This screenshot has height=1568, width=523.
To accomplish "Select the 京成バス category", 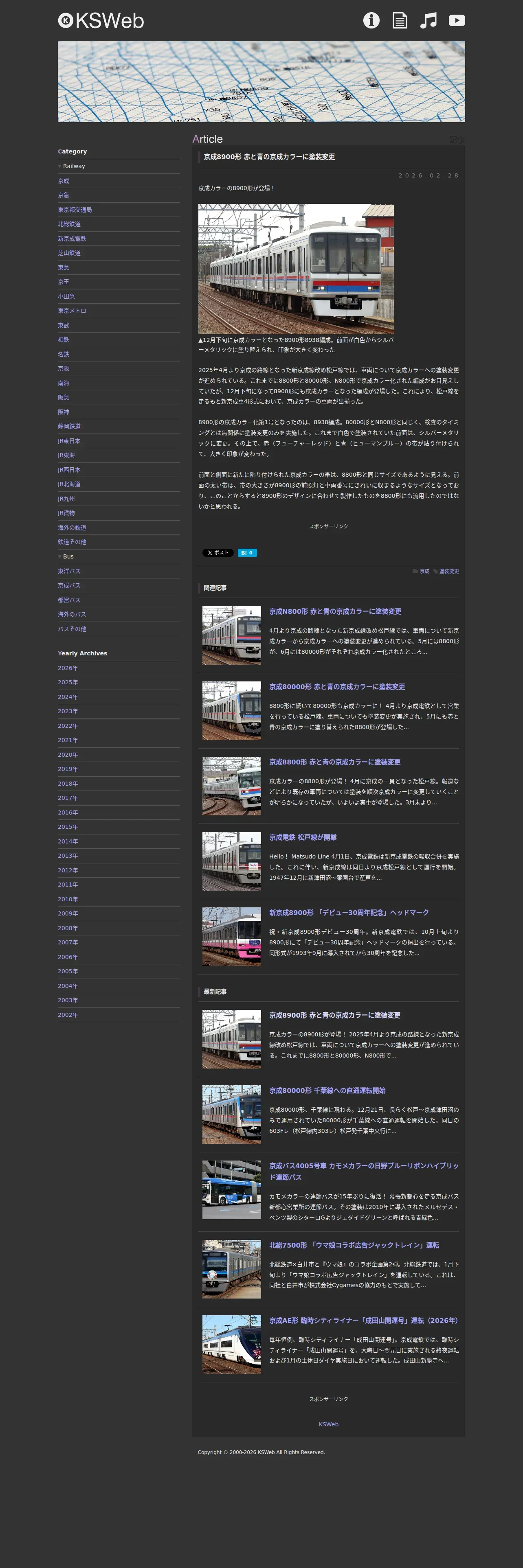I will 69,586.
